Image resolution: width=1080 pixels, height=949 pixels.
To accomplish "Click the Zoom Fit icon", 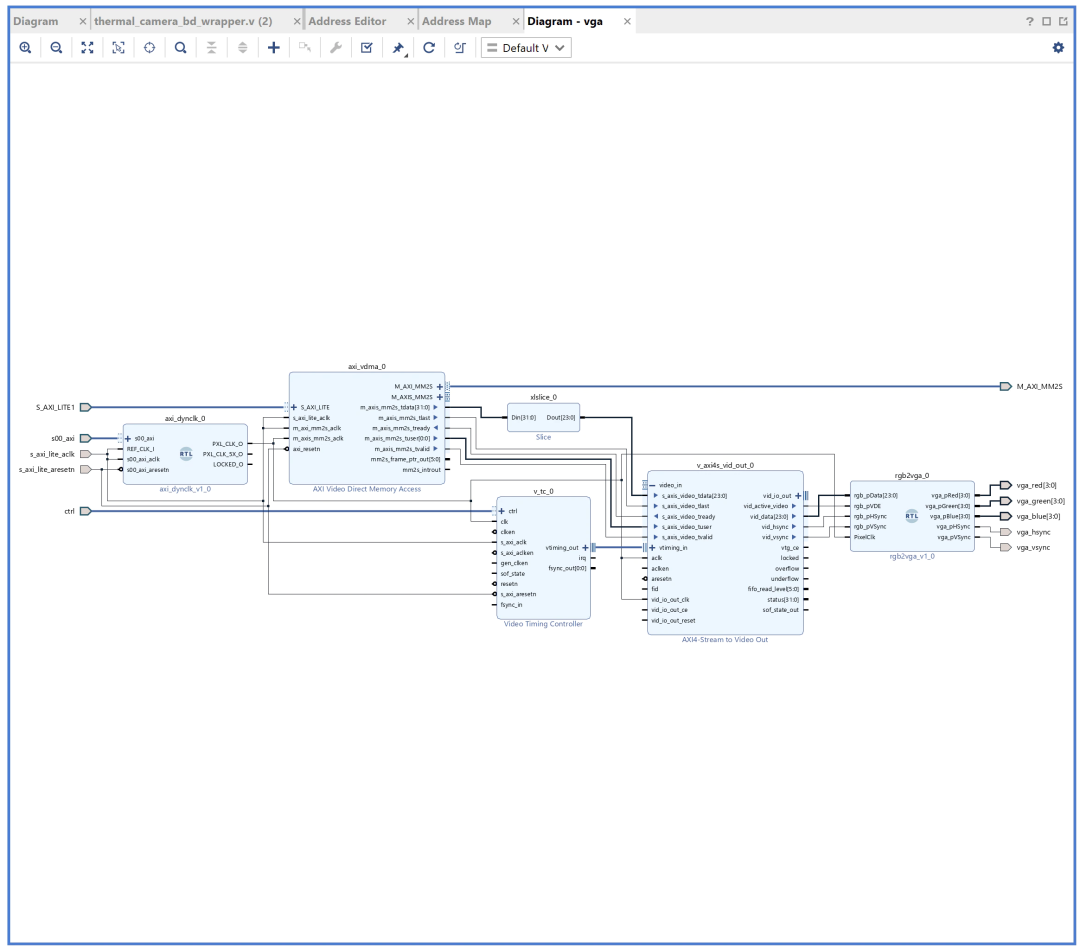I will (x=87, y=47).
